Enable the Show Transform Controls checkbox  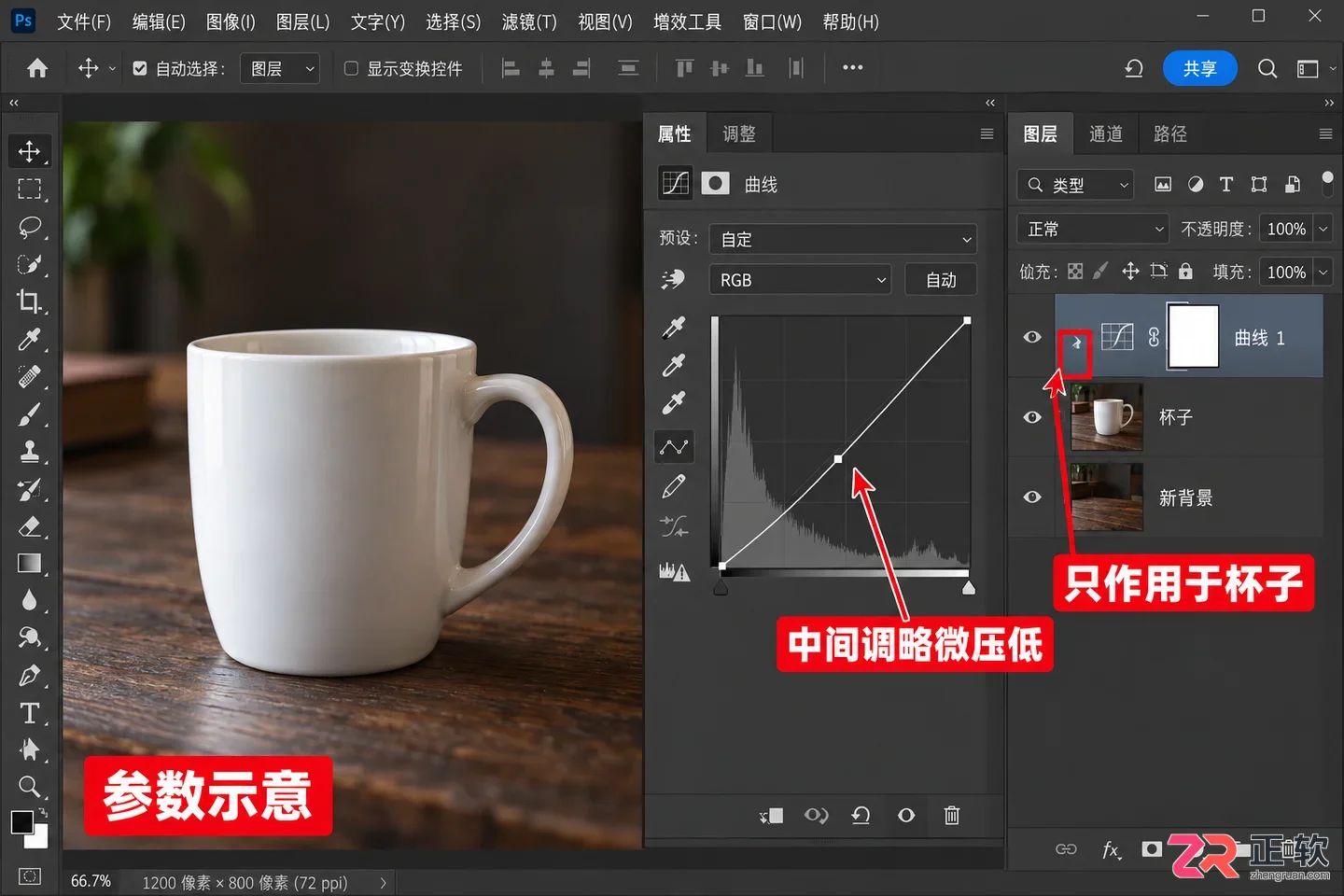click(x=352, y=68)
